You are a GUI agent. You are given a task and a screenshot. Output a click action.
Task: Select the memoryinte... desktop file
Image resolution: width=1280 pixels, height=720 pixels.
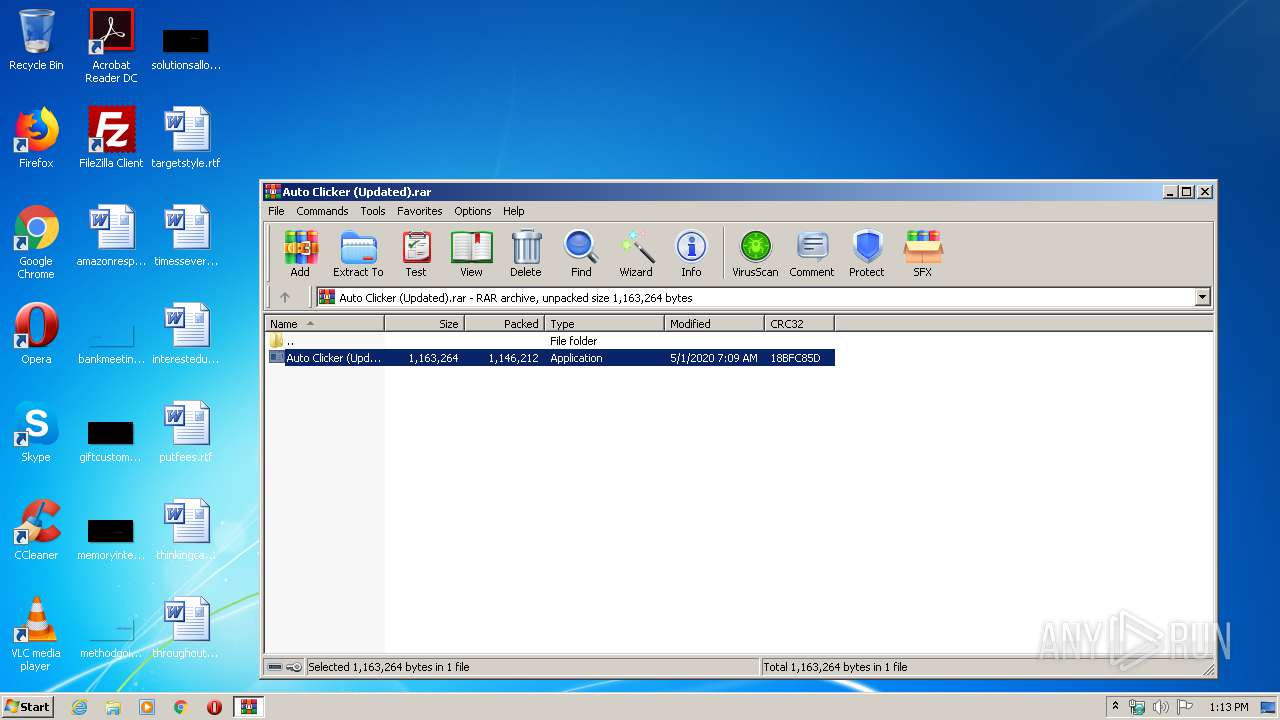tap(111, 539)
